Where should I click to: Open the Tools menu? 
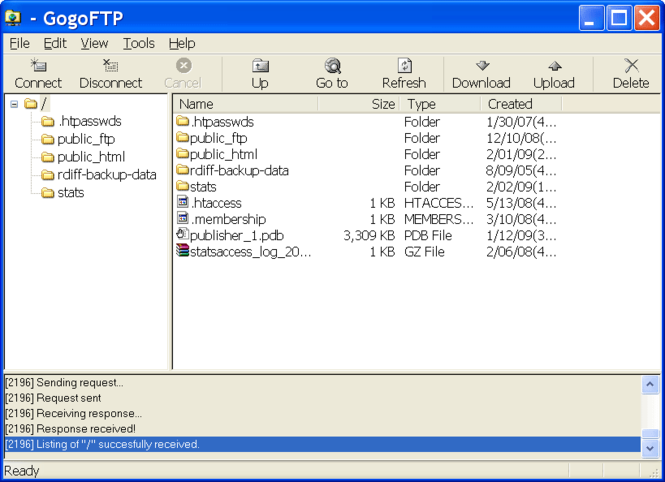click(x=139, y=43)
